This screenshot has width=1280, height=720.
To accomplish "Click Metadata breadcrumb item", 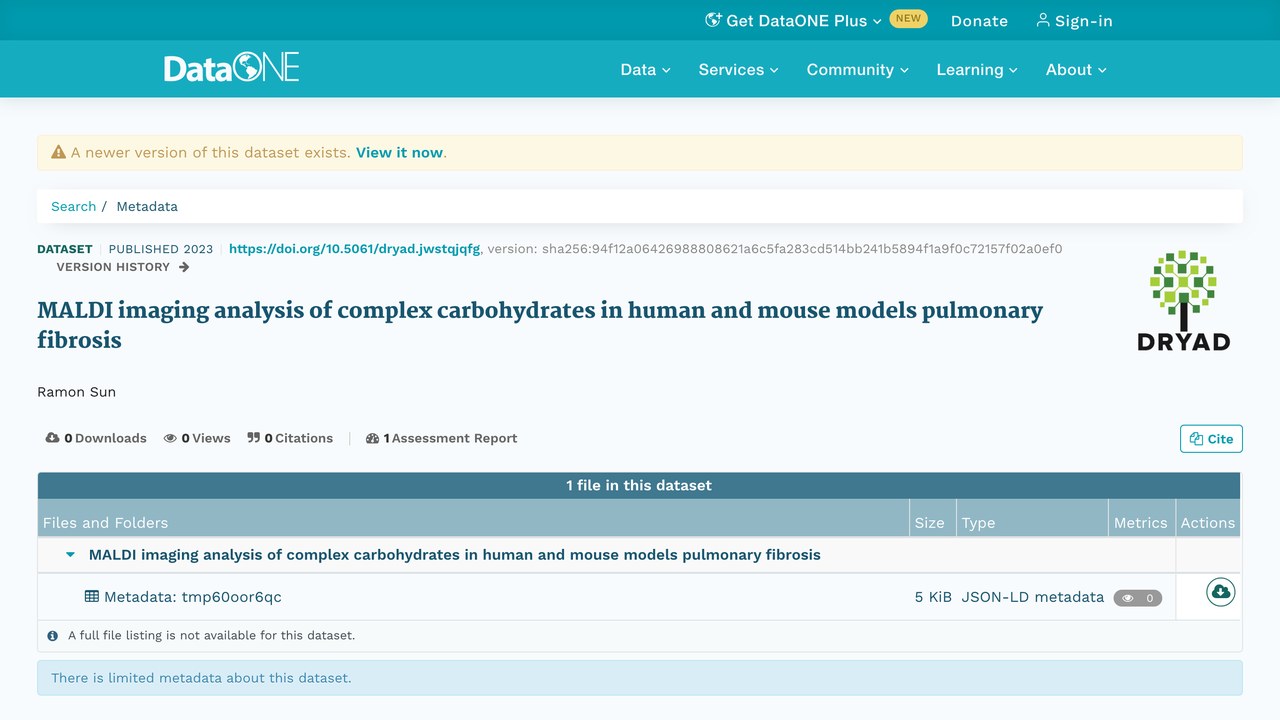I will [147, 206].
